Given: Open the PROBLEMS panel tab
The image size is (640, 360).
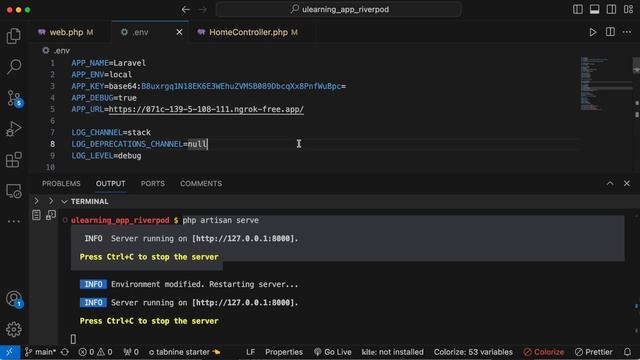Looking at the screenshot, I should point(61,184).
